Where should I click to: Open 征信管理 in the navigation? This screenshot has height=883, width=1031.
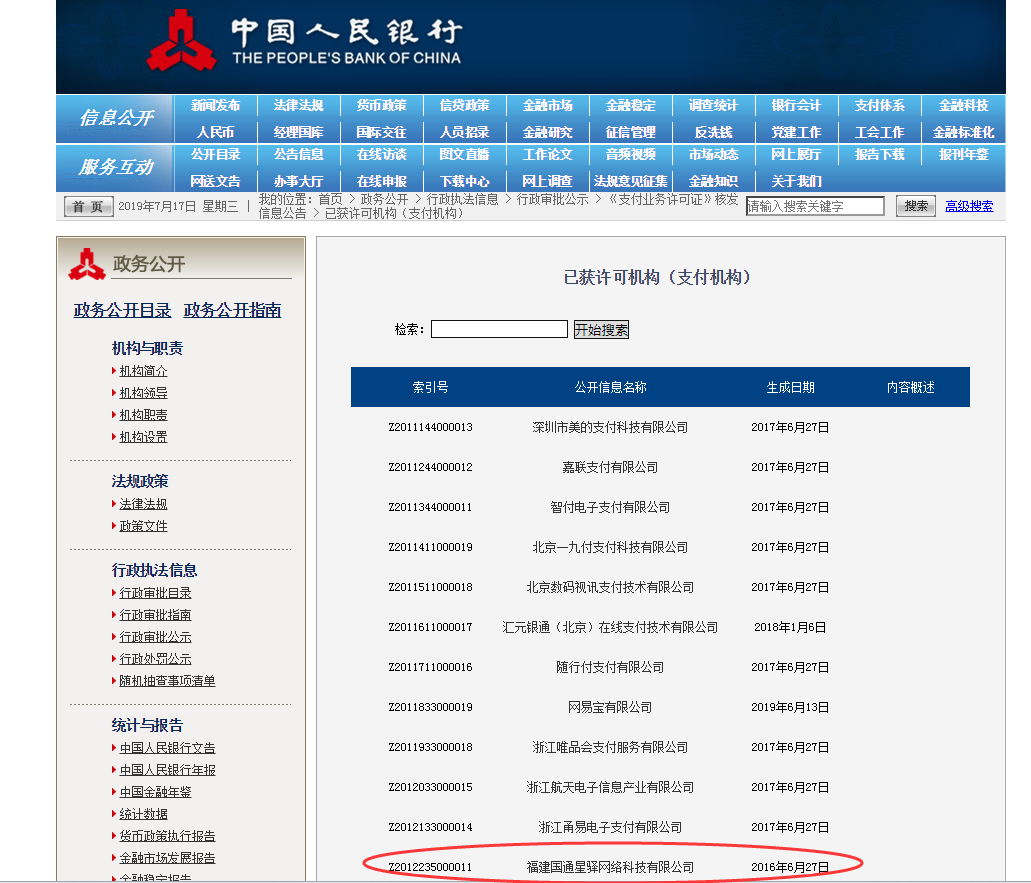(x=631, y=132)
